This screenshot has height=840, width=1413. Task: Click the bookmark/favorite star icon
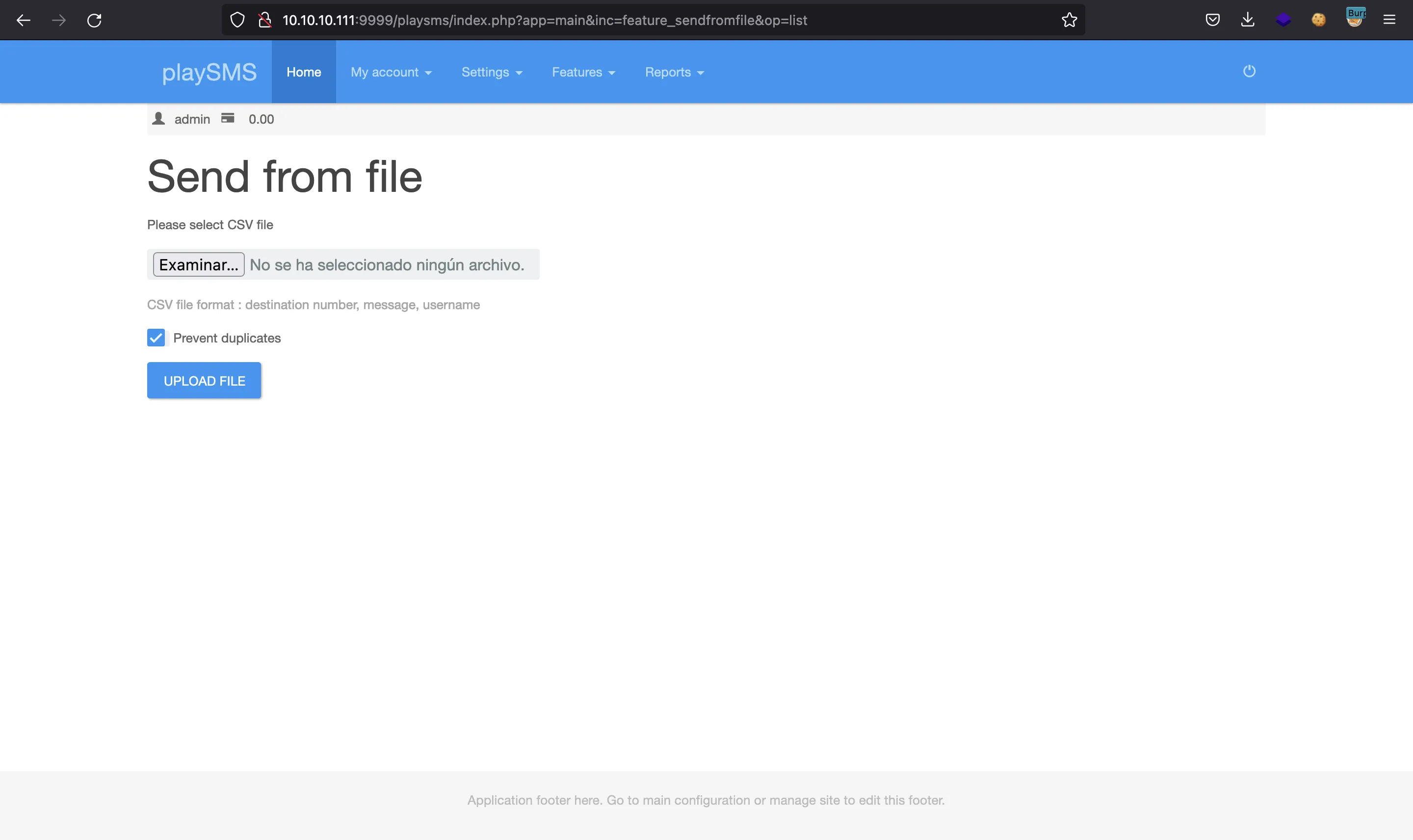click(x=1069, y=19)
